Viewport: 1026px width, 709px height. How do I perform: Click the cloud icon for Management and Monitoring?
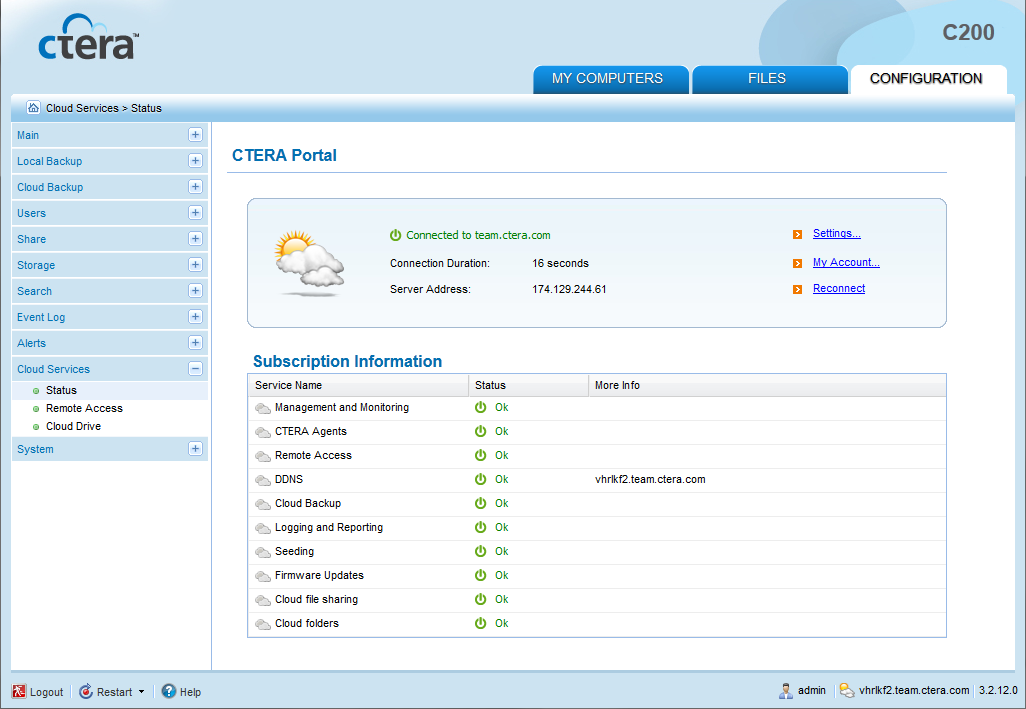(263, 408)
